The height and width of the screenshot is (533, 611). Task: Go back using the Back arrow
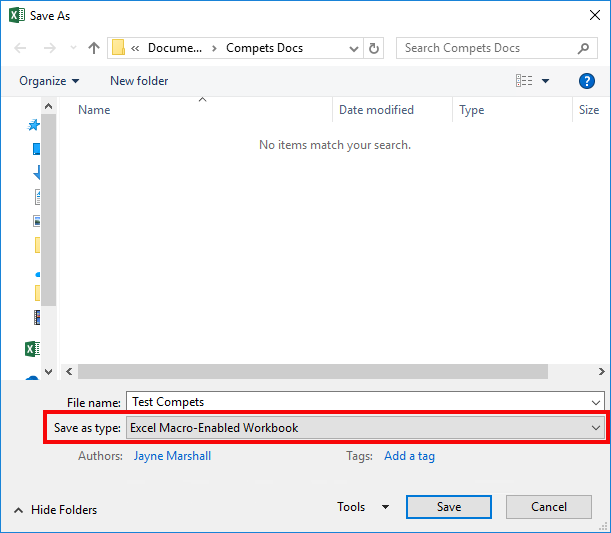pyautogui.click(x=20, y=48)
